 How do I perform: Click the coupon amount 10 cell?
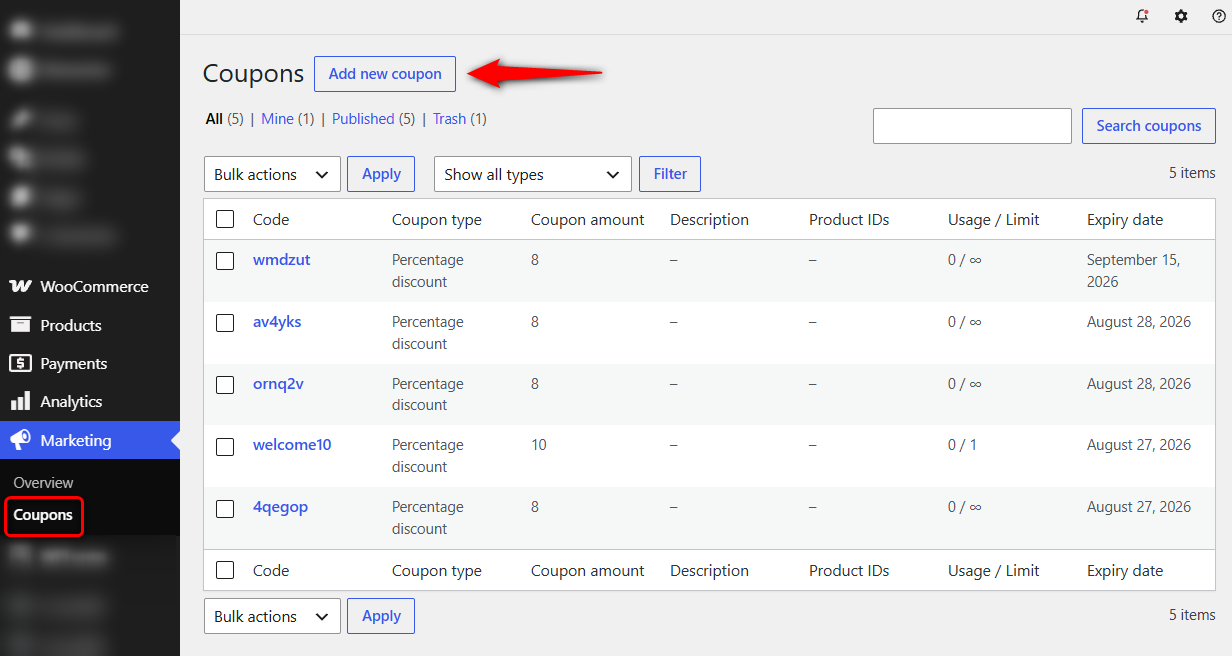tap(539, 445)
